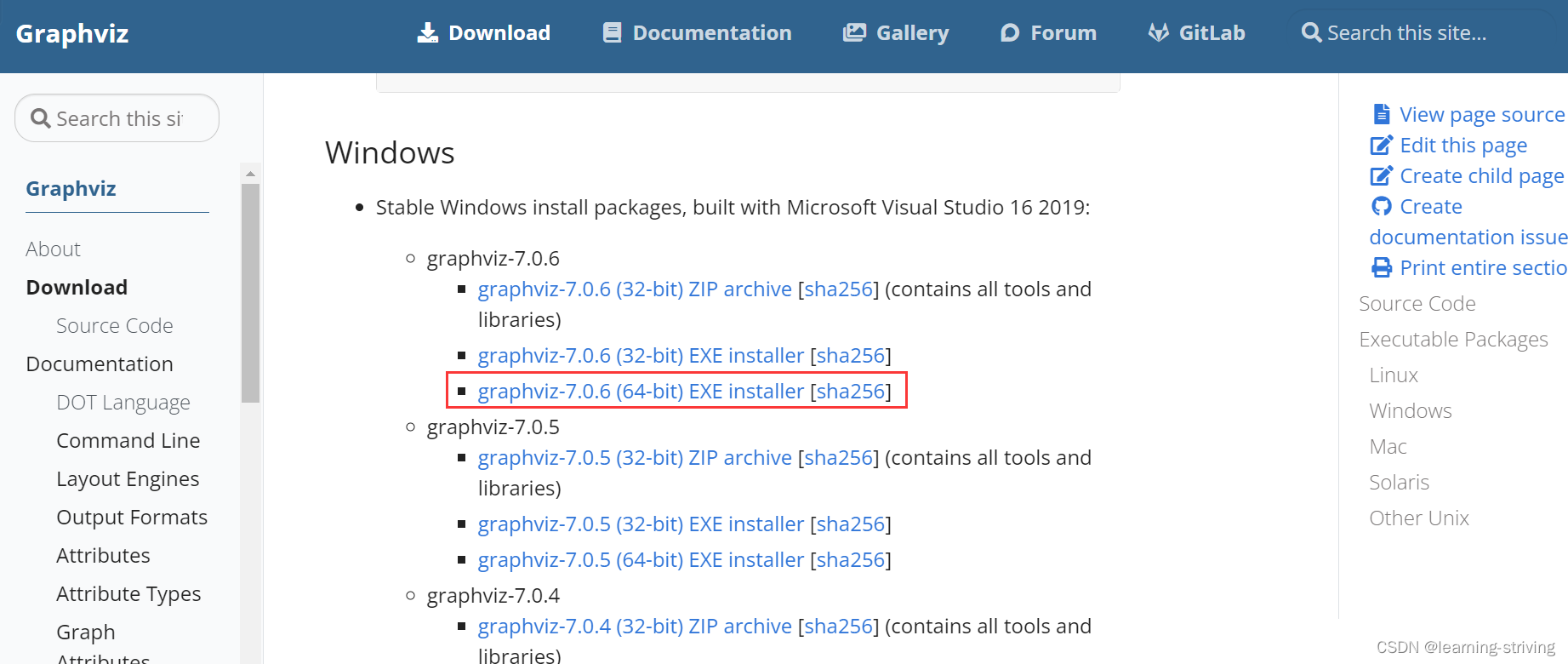Viewport: 1568px width, 664px height.
Task: Click the sidebar scrollbar up arrow
Action: click(x=250, y=173)
